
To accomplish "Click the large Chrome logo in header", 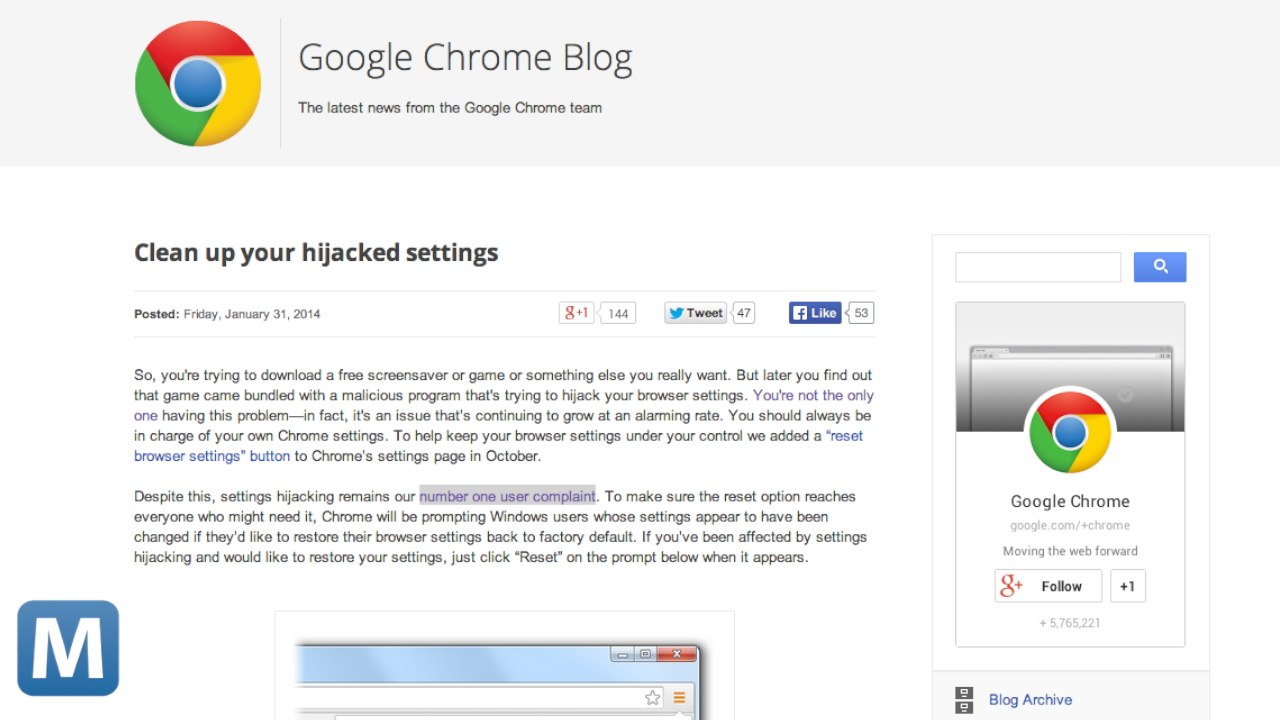I will click(x=198, y=83).
